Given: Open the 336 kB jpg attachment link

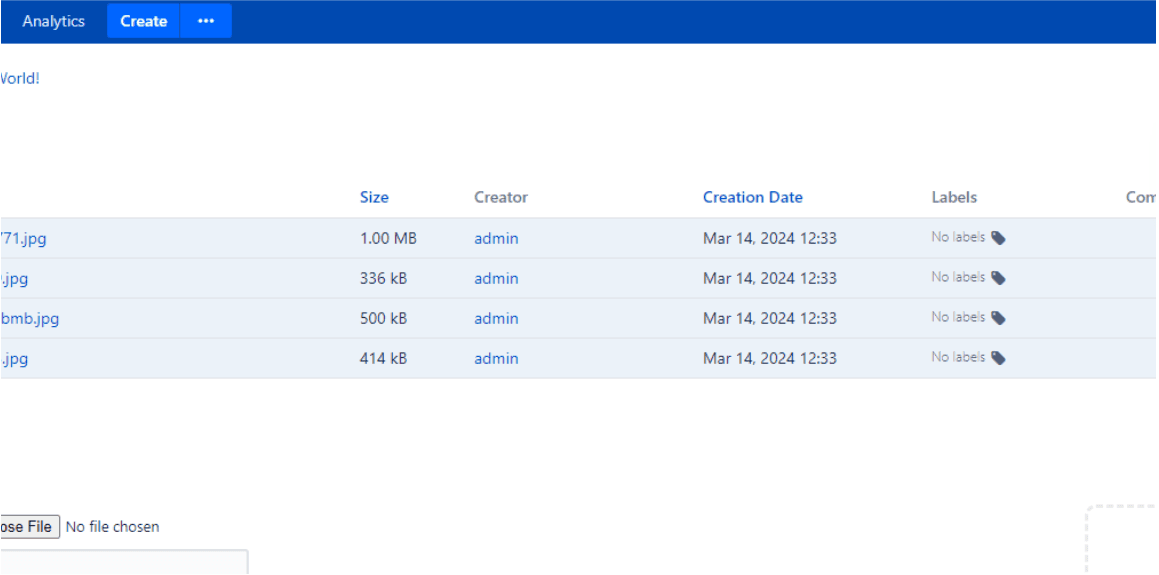Looking at the screenshot, I should [14, 279].
